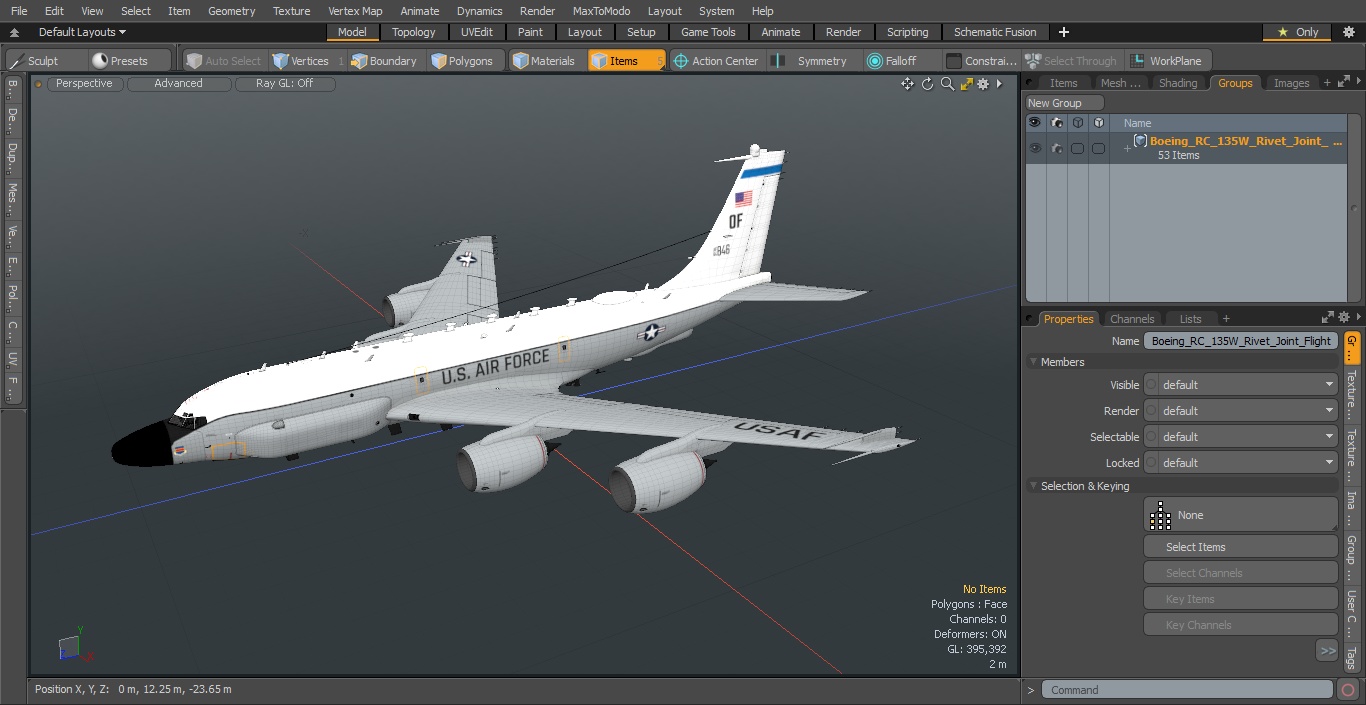Click the record circle beside Command field
The width and height of the screenshot is (1366, 705).
coord(1348,690)
